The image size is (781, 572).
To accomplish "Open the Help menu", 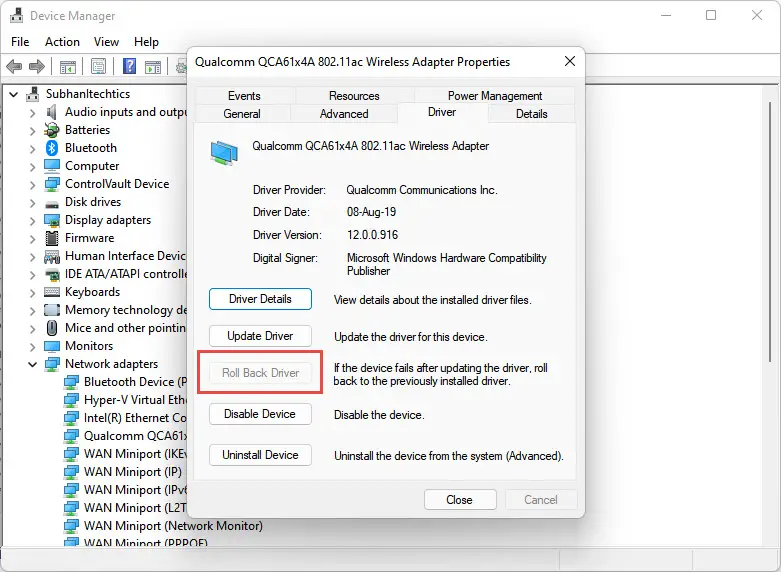I will click(x=146, y=42).
